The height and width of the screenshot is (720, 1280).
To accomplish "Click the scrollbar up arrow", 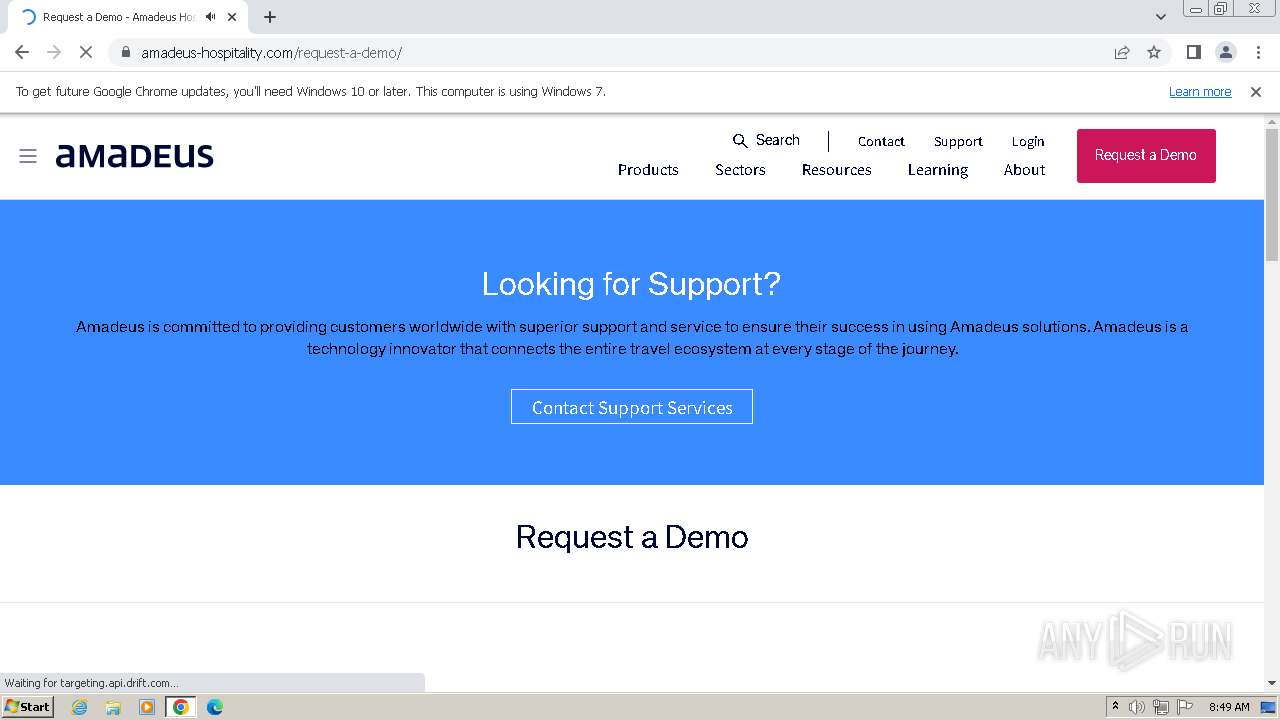I will pyautogui.click(x=1272, y=121).
